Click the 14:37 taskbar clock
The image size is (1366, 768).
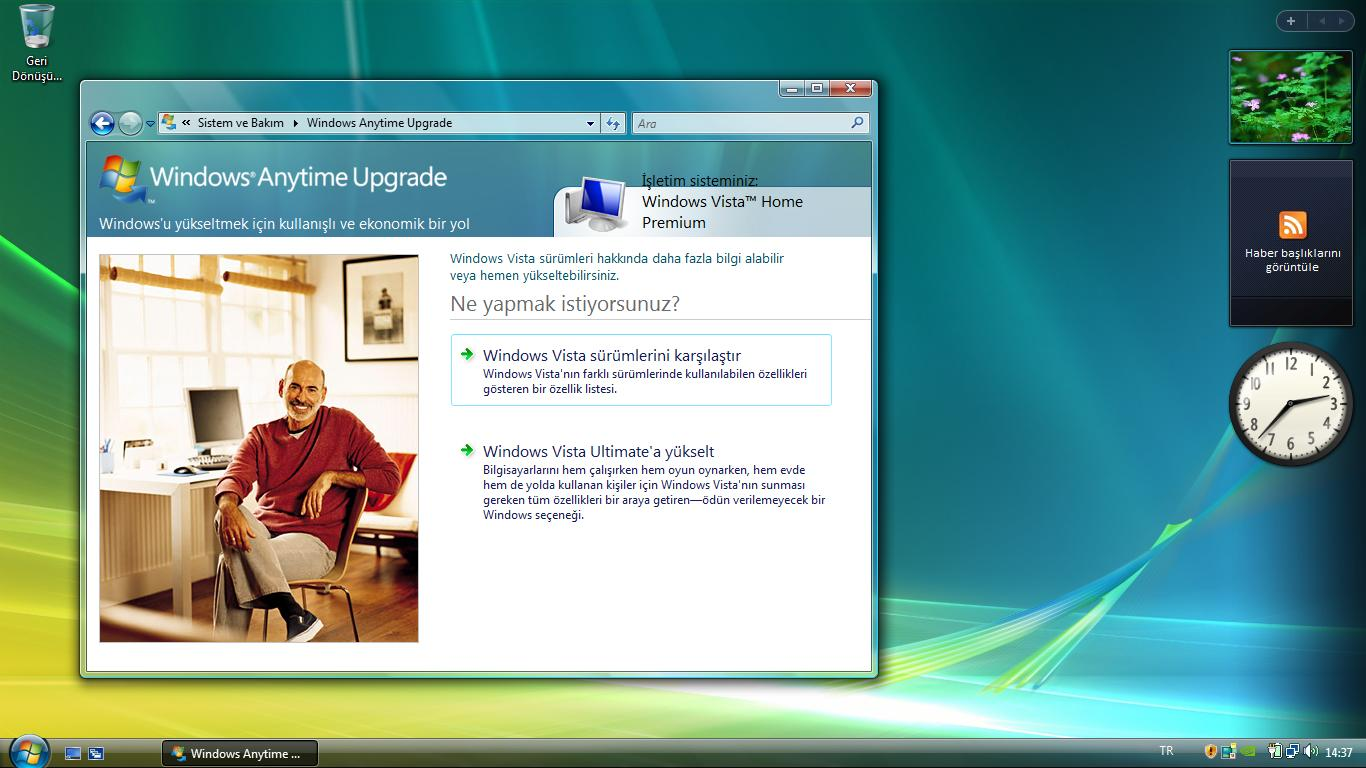pos(1338,752)
